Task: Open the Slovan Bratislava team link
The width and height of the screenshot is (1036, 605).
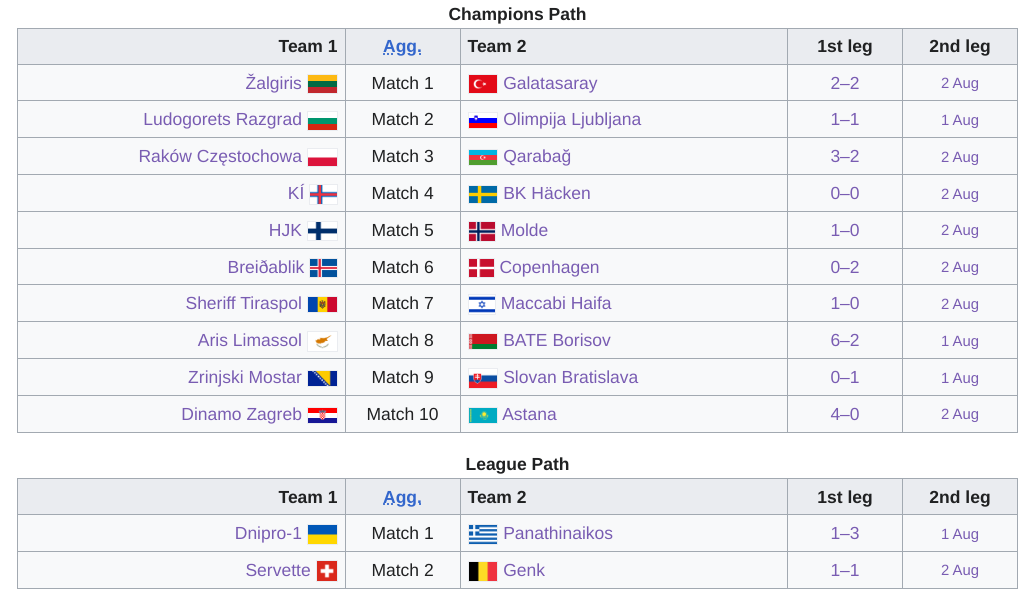Action: [571, 378]
